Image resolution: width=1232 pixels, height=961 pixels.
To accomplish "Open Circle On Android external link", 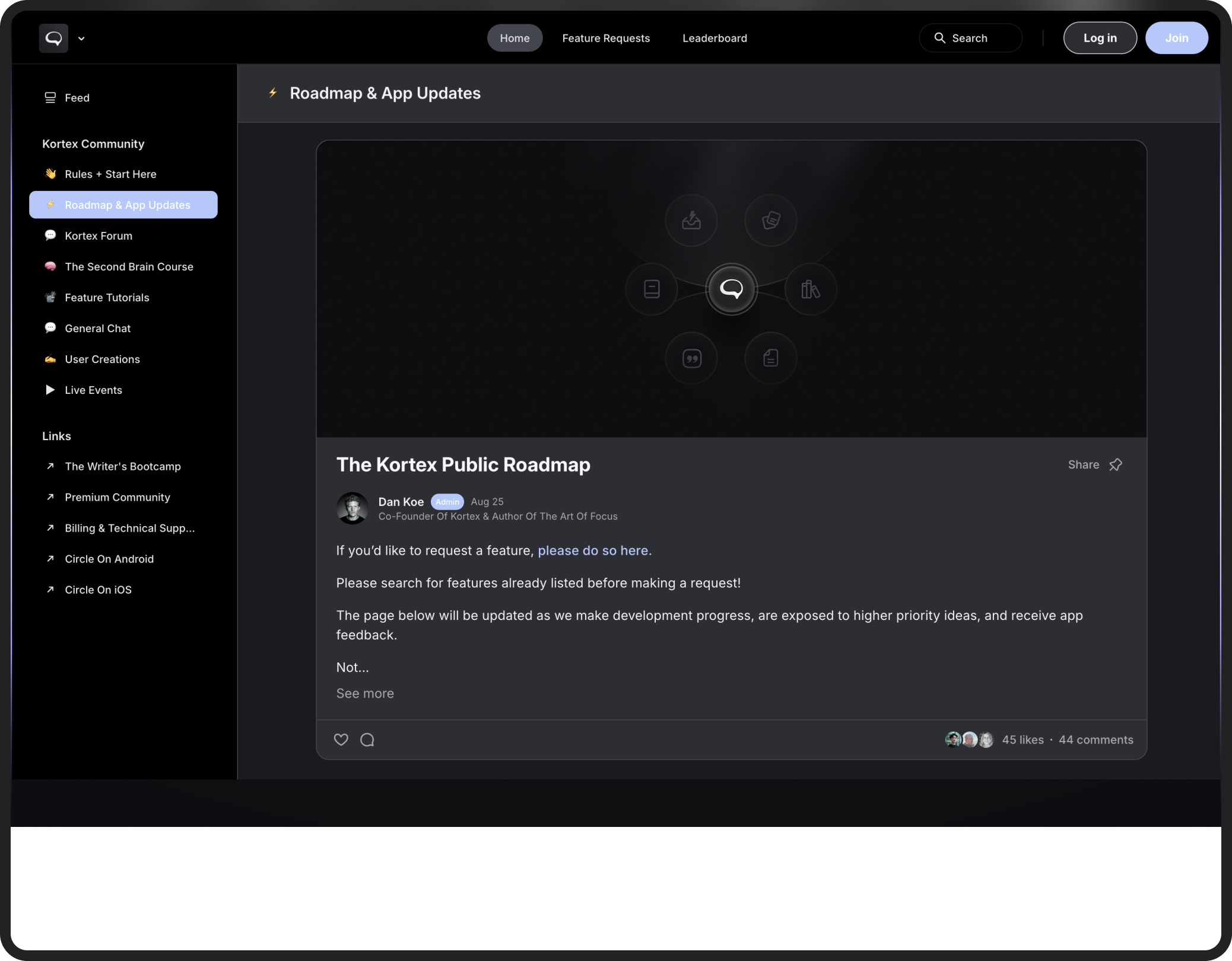I will pos(109,559).
